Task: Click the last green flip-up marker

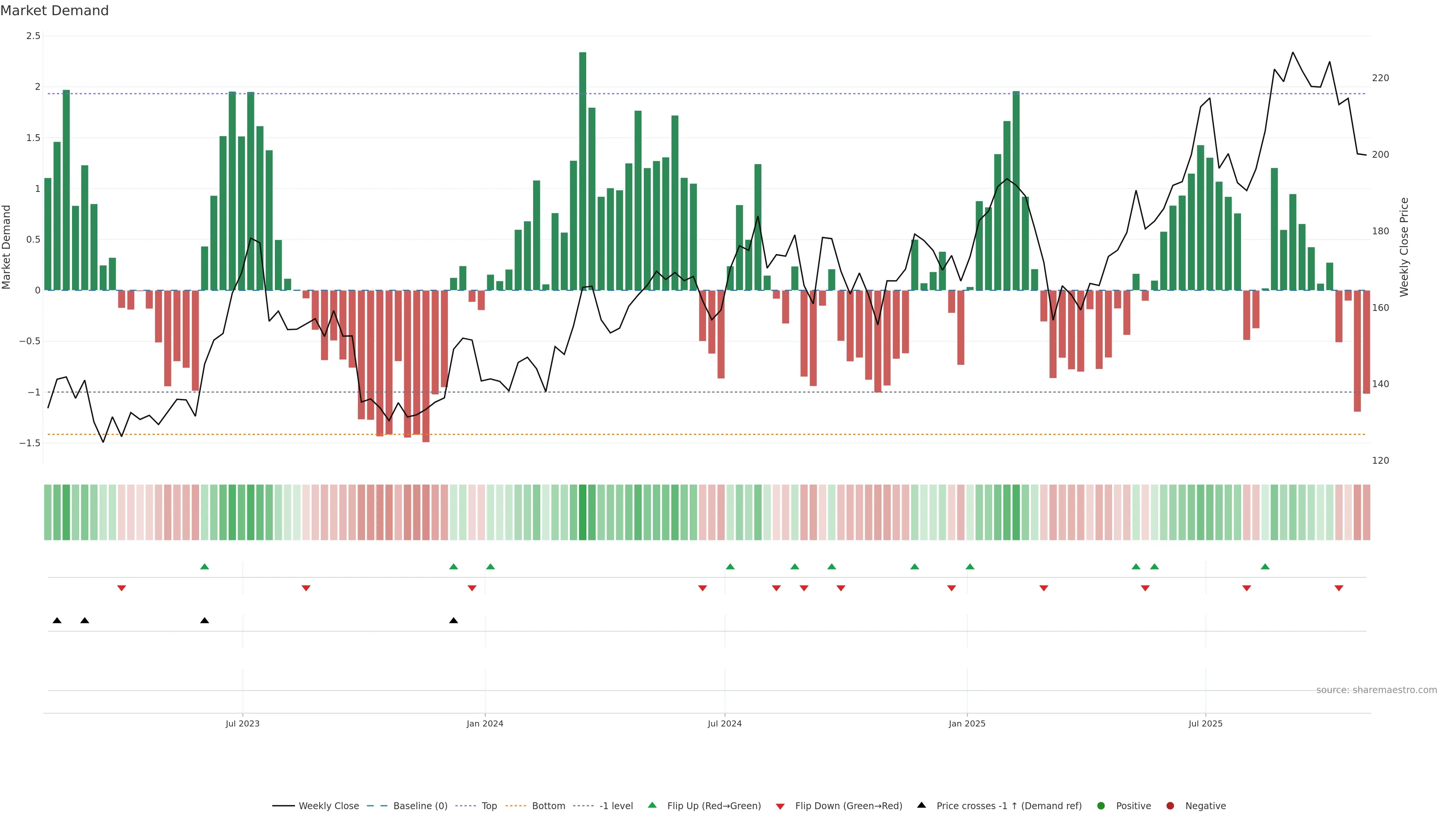Action: click(x=1265, y=566)
